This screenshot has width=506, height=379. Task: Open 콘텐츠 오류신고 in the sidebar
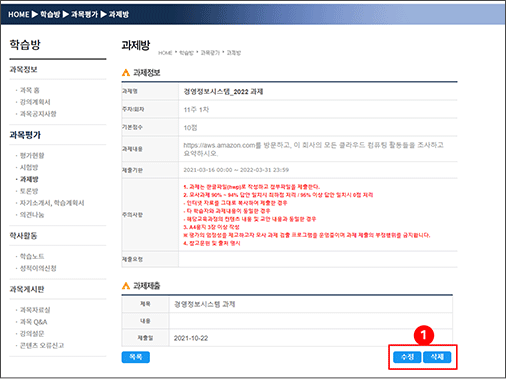point(42,345)
